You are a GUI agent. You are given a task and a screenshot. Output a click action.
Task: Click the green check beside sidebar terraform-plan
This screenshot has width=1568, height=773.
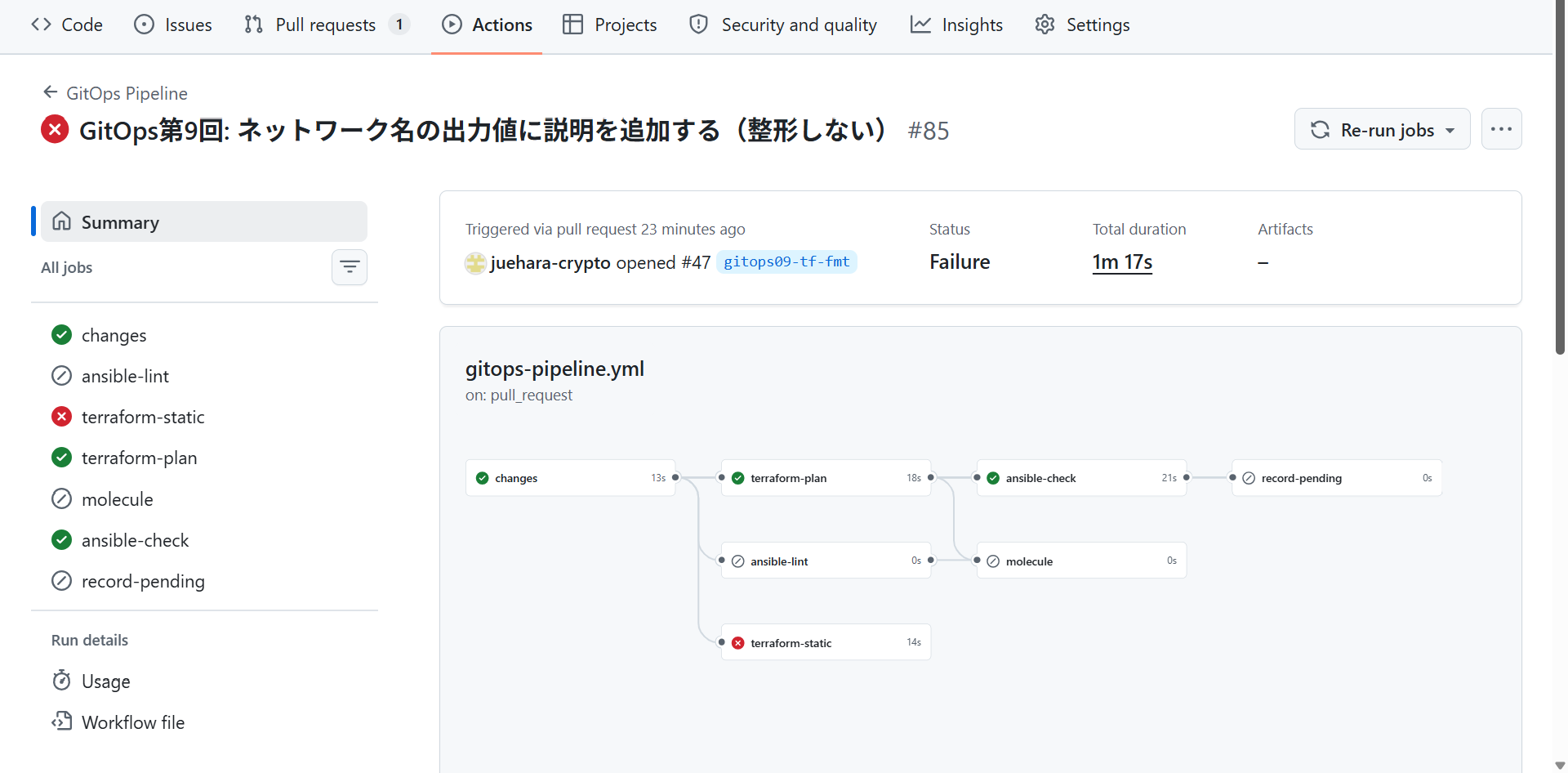(x=61, y=457)
